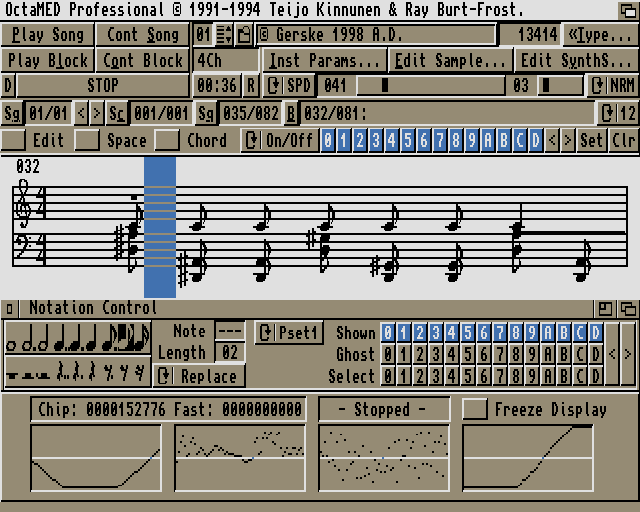Open the instrument list icon beside 01

pyautogui.click(x=224, y=34)
